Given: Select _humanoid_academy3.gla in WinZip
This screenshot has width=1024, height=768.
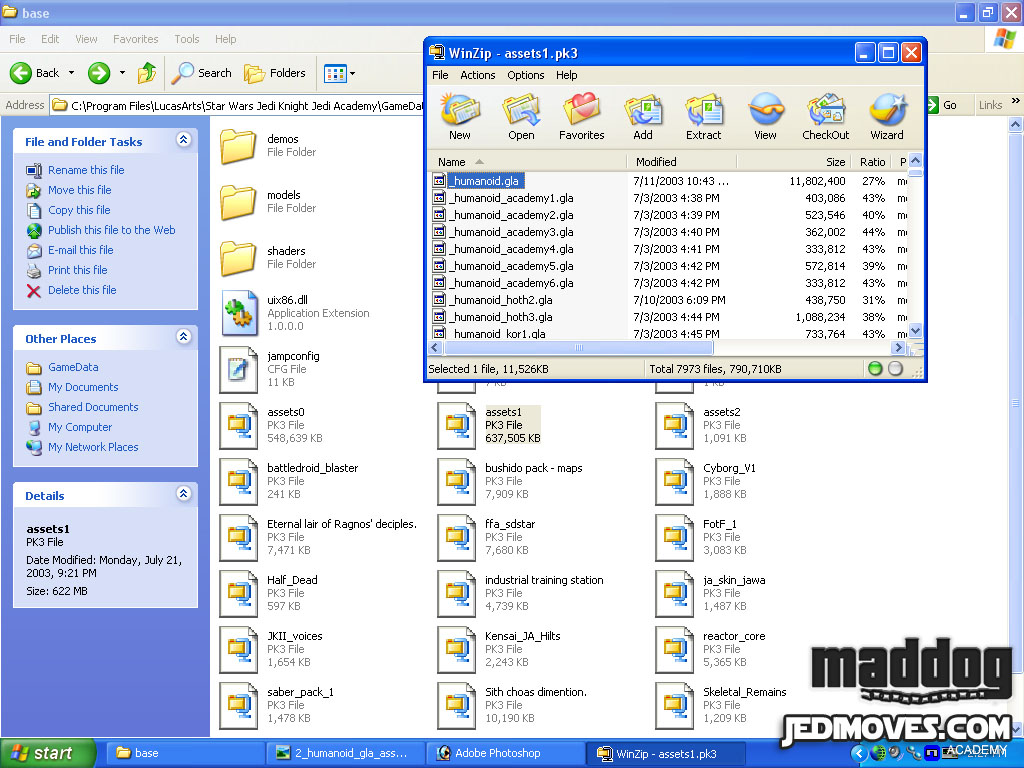Looking at the screenshot, I should (x=511, y=232).
